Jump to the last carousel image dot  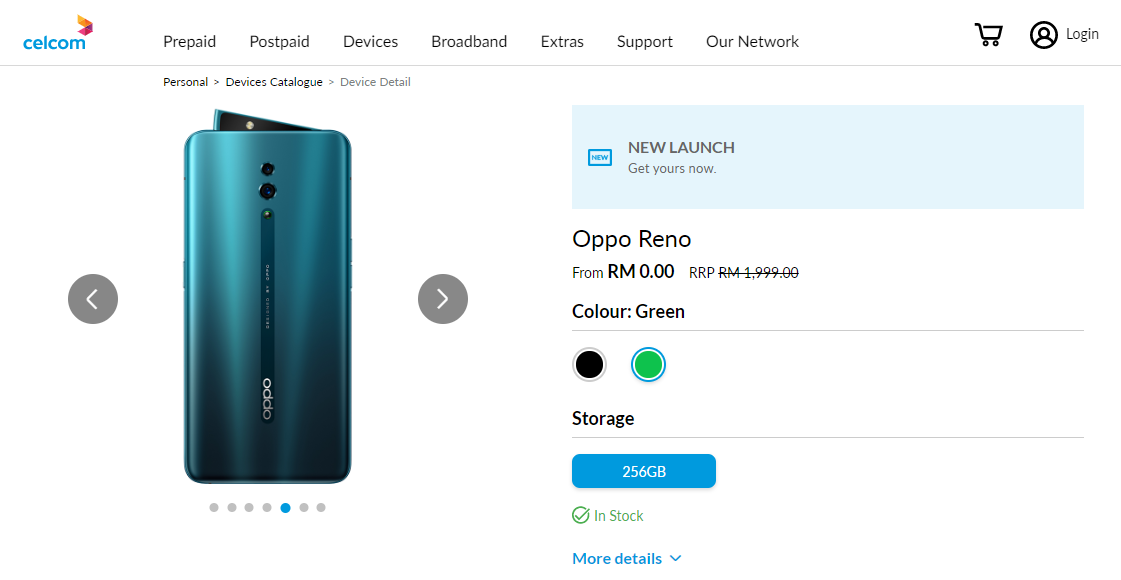321,508
